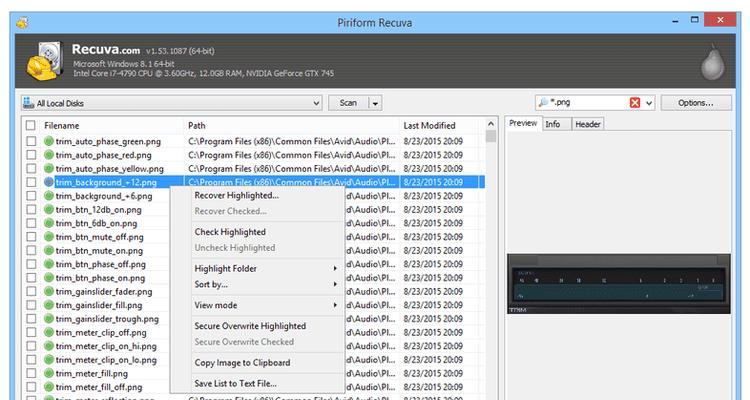Click status icon for trim_gainslider_fader.png
The image size is (750, 400).
pos(48,291)
